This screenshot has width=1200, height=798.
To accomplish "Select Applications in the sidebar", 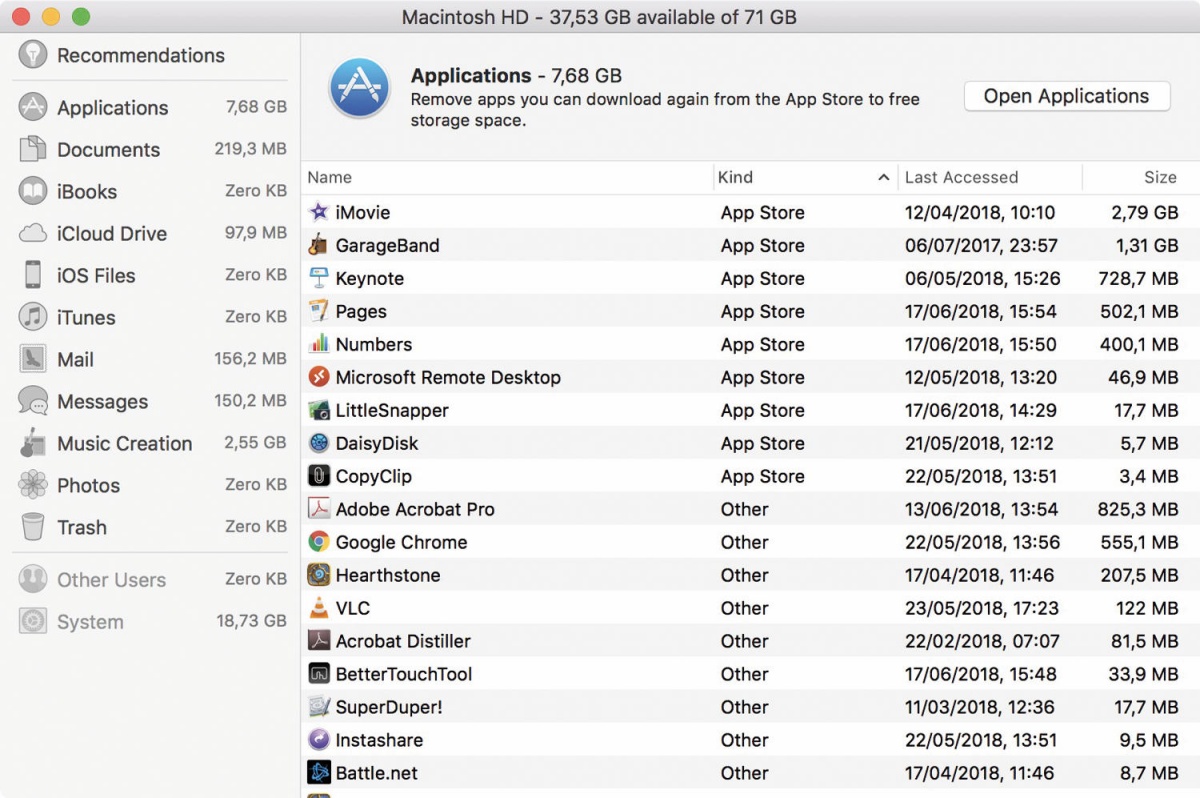I will (x=152, y=107).
